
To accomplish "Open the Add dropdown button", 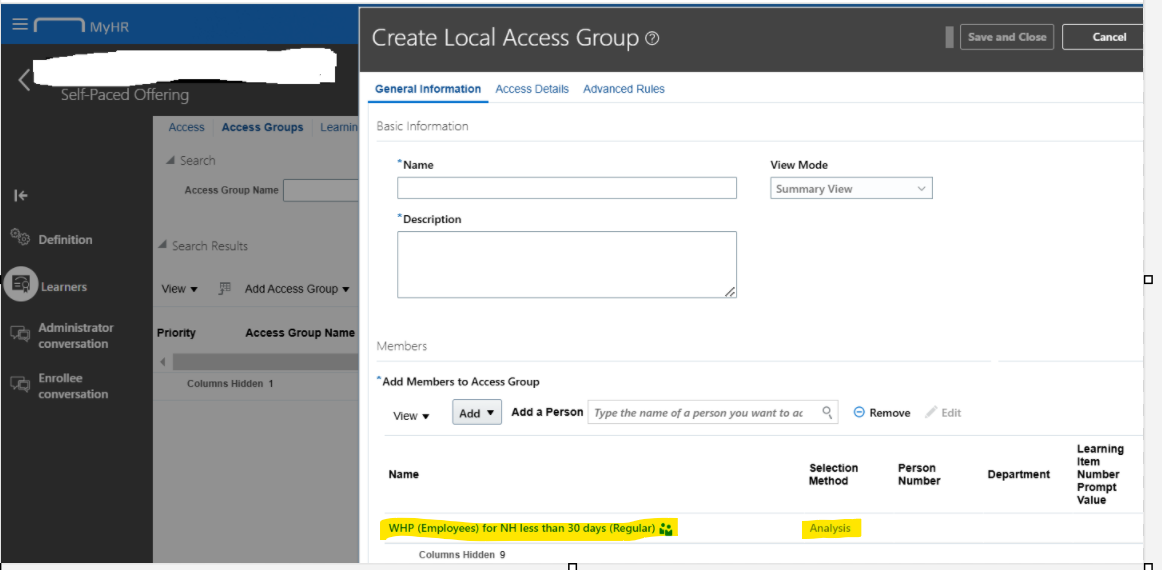I will point(477,413).
